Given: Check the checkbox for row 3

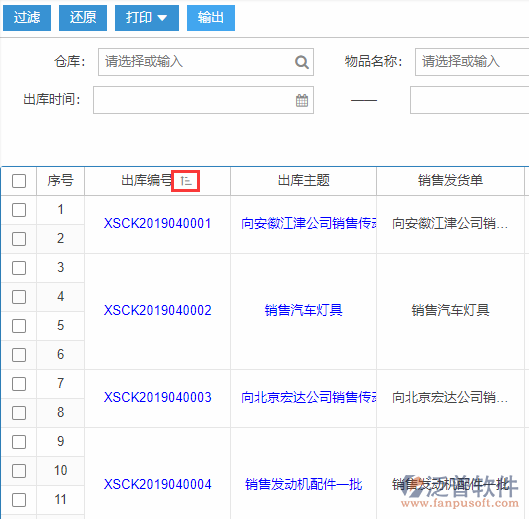Looking at the screenshot, I should 19,268.
